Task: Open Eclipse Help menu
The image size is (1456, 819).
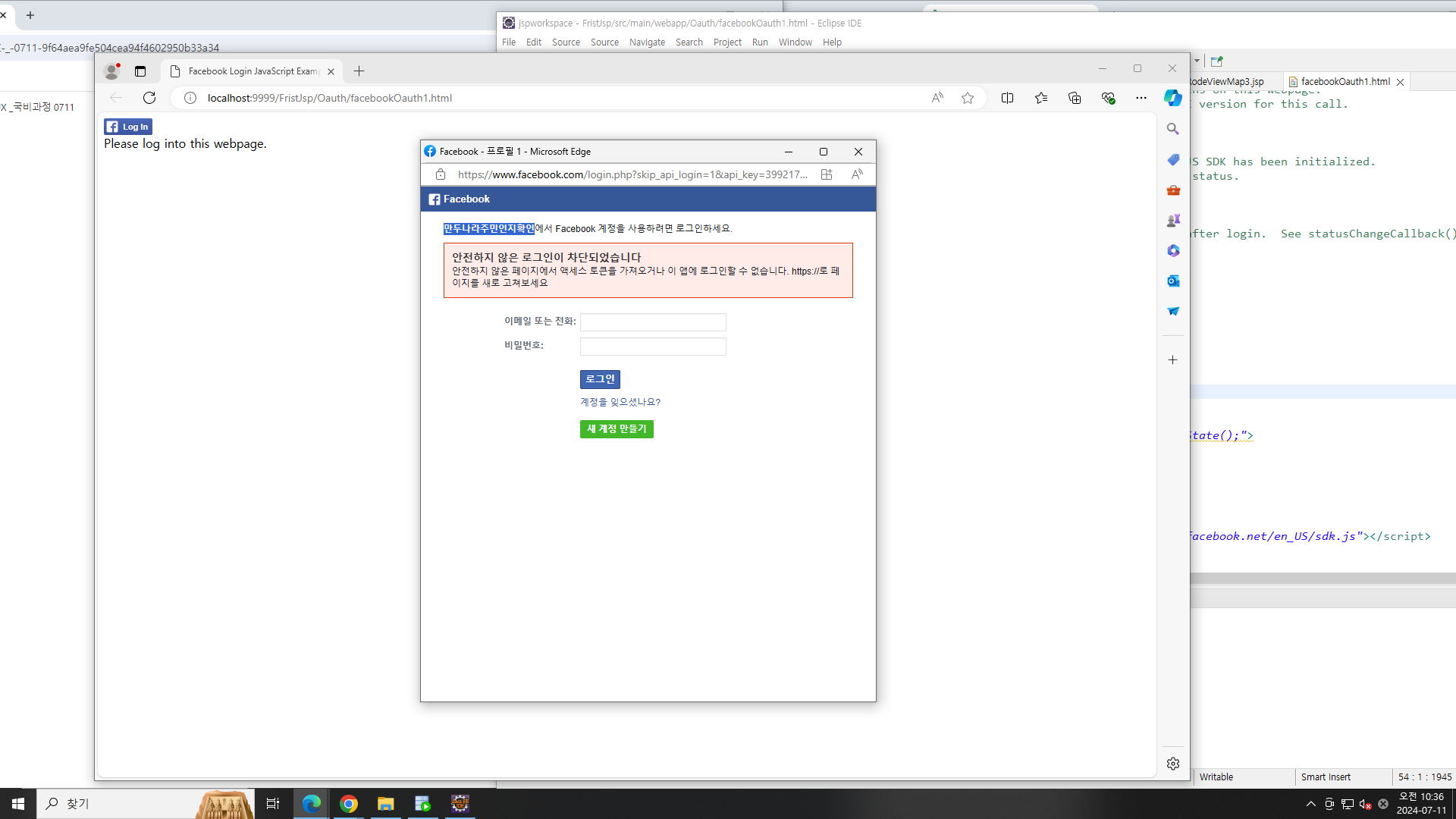Action: click(832, 42)
